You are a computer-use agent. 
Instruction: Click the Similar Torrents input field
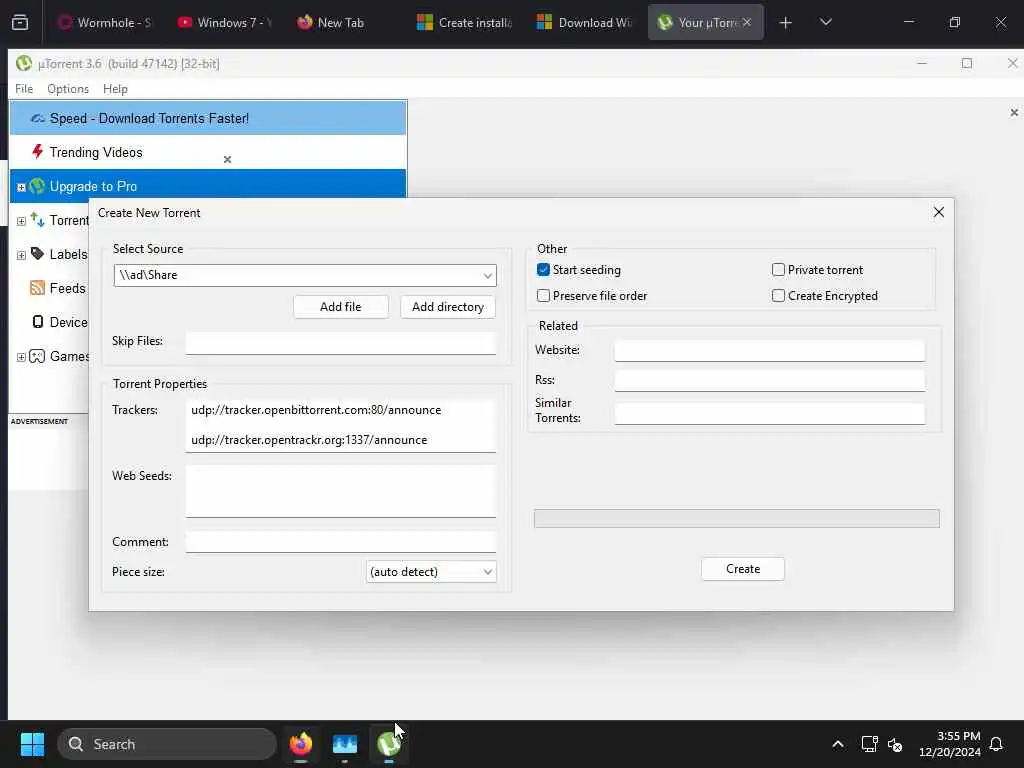coord(769,413)
